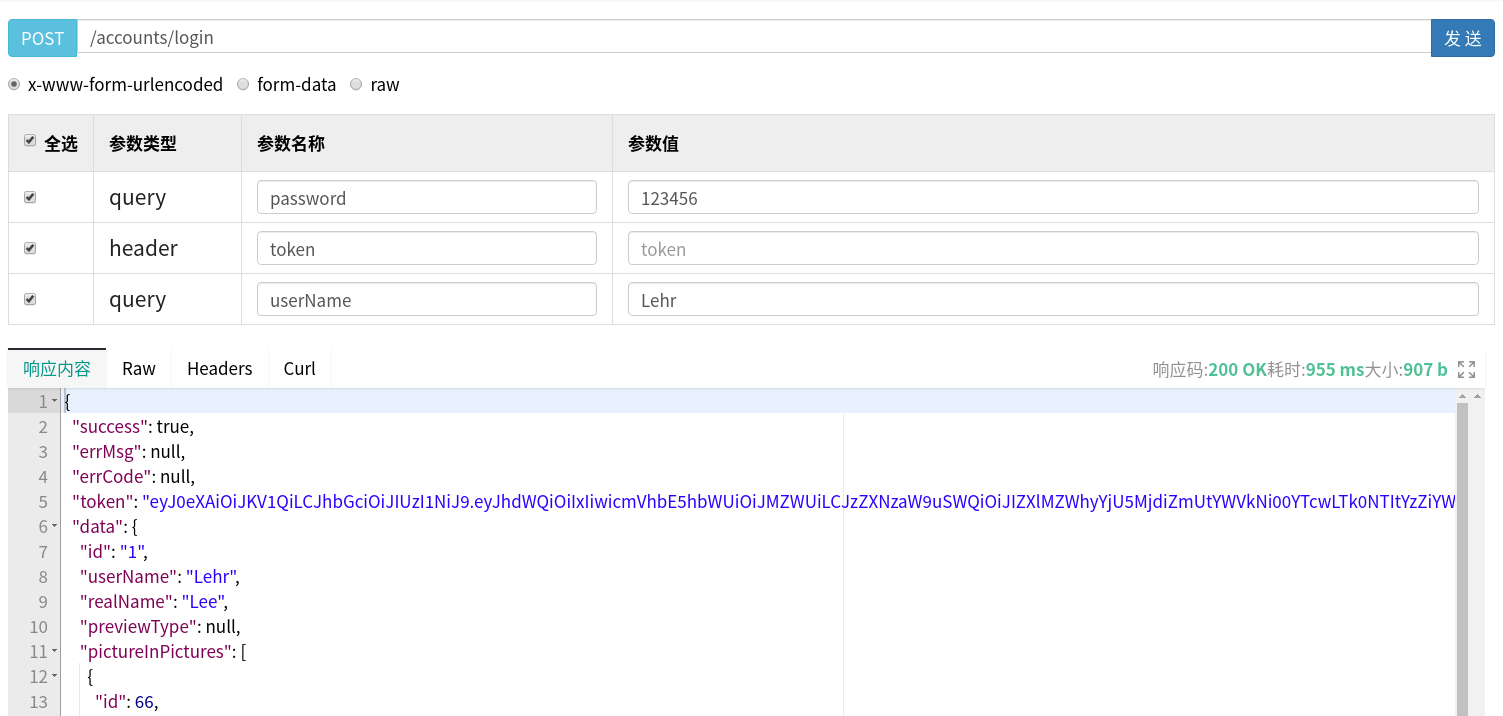
Task: Switch to the 响应内容 tab
Action: (57, 368)
